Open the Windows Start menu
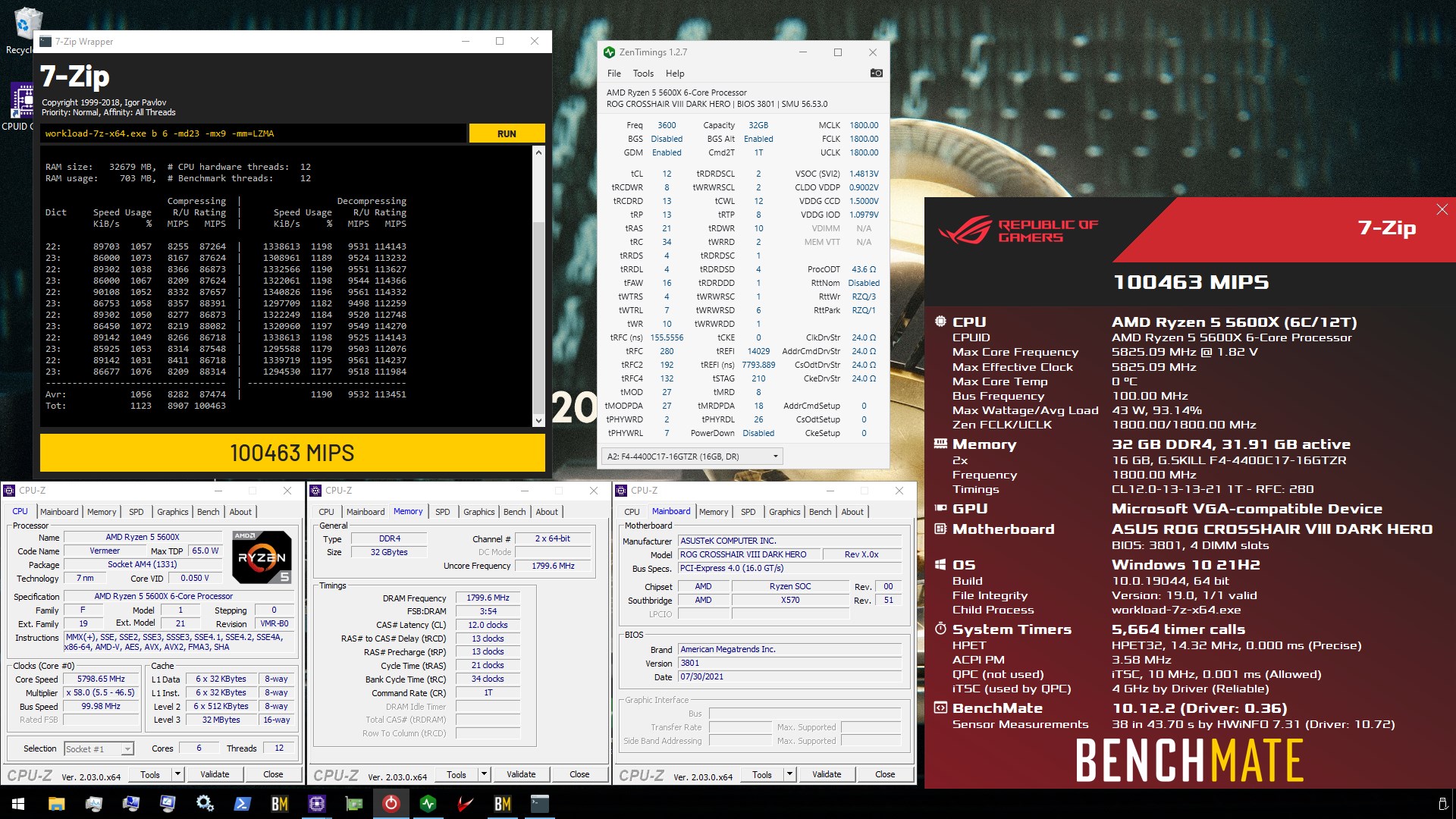 coord(18,804)
